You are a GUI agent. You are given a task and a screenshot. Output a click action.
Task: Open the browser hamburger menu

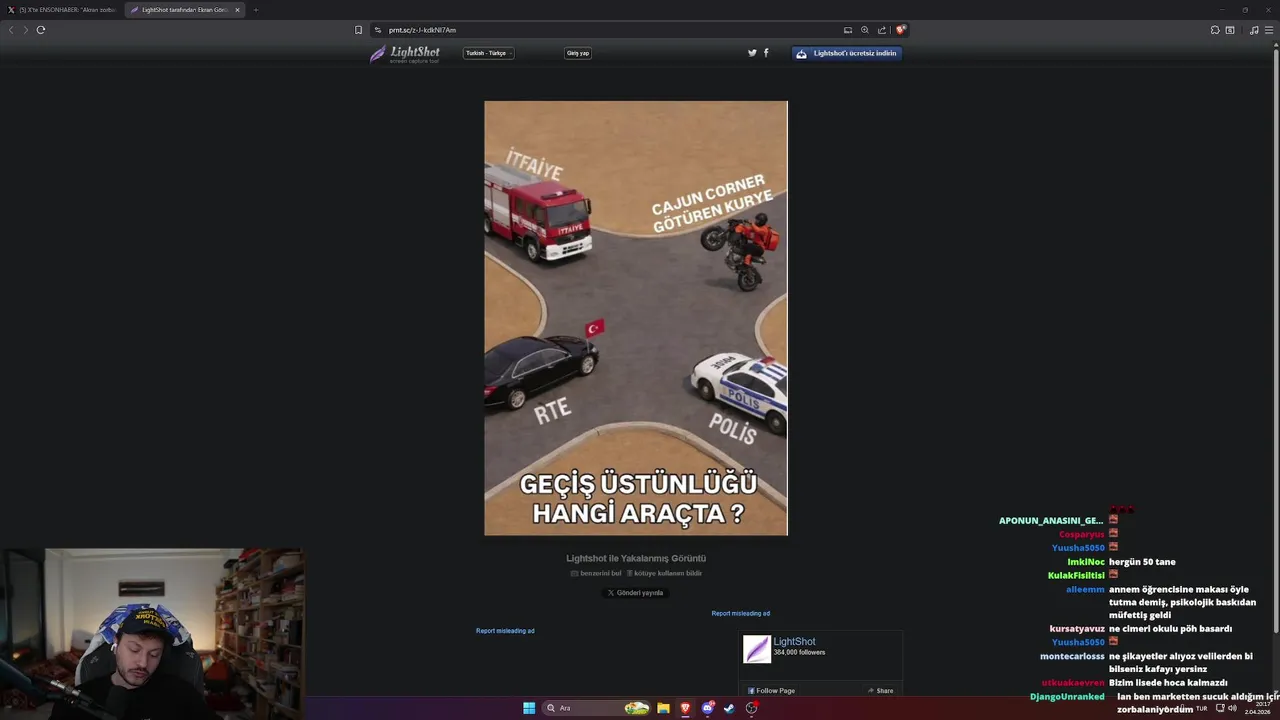[x=1269, y=30]
